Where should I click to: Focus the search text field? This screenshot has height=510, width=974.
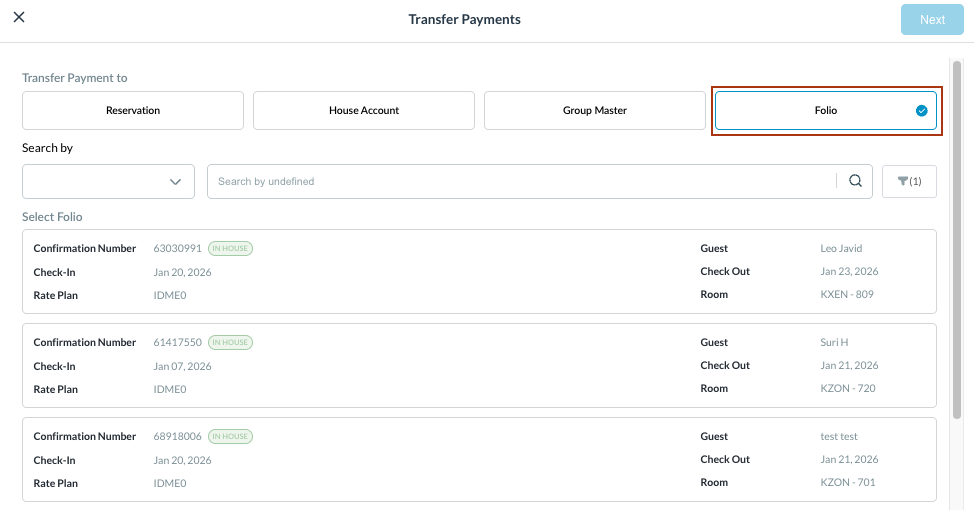(520, 181)
